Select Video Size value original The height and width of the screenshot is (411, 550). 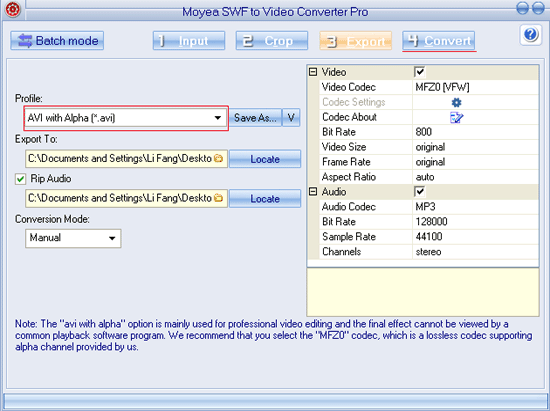(475, 147)
